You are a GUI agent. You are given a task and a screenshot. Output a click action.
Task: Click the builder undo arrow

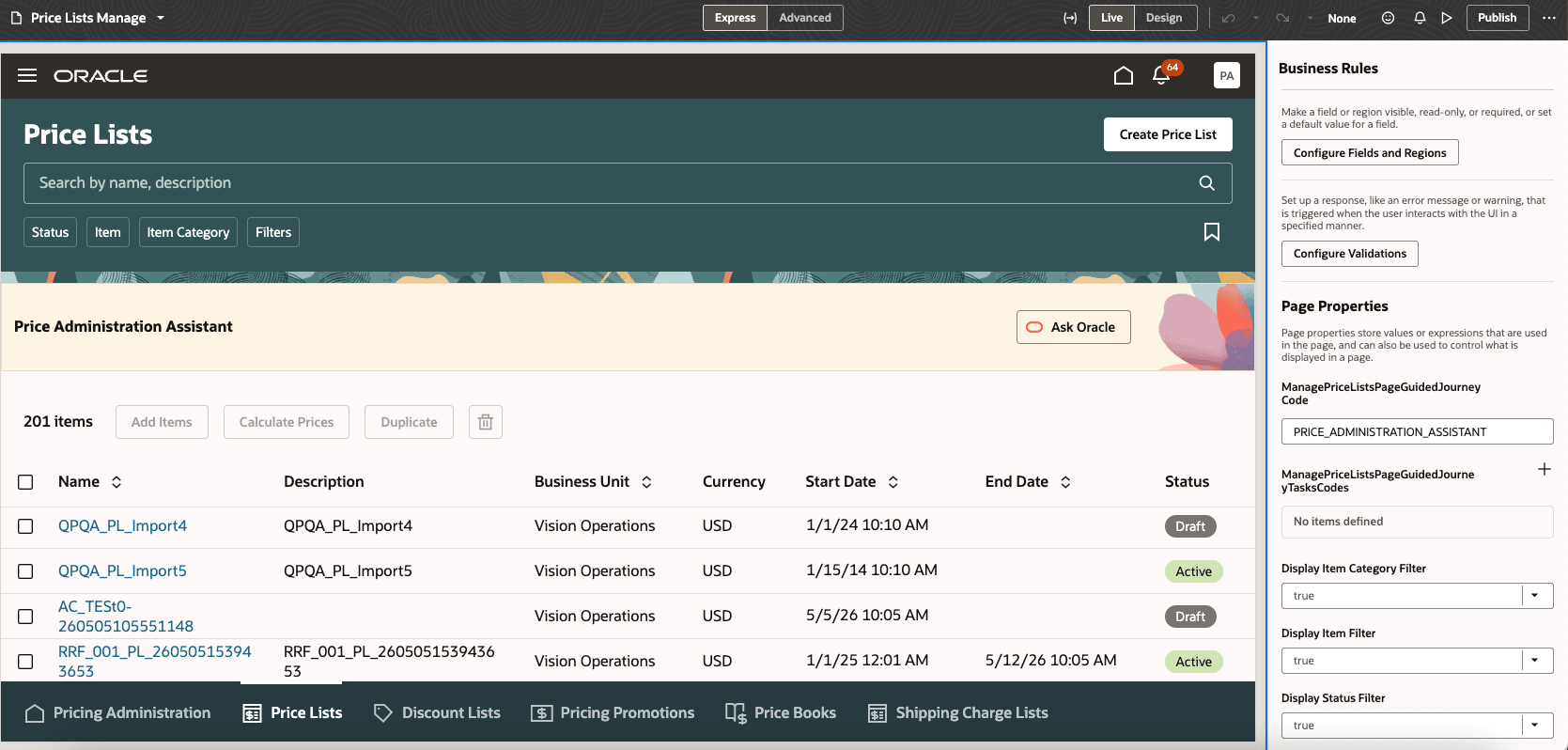pyautogui.click(x=1229, y=18)
